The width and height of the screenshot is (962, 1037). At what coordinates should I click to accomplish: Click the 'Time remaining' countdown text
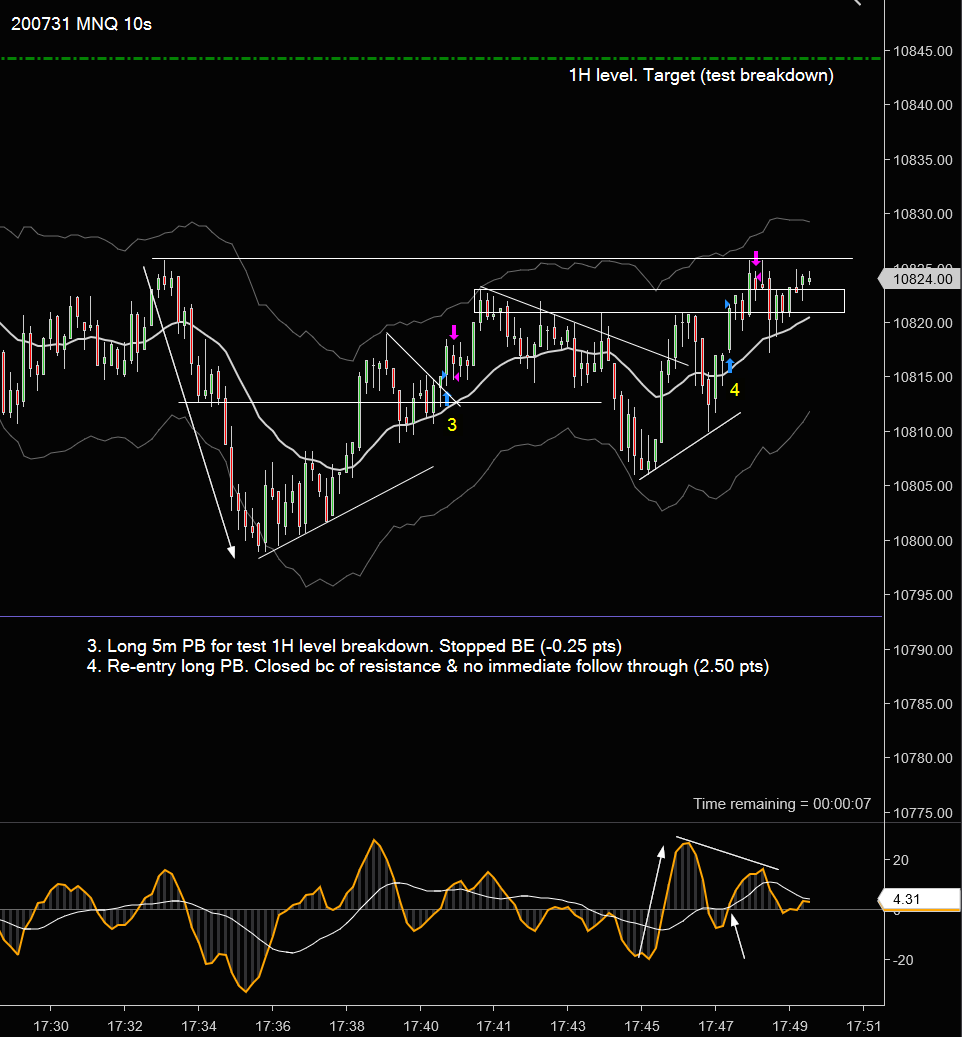pos(782,804)
